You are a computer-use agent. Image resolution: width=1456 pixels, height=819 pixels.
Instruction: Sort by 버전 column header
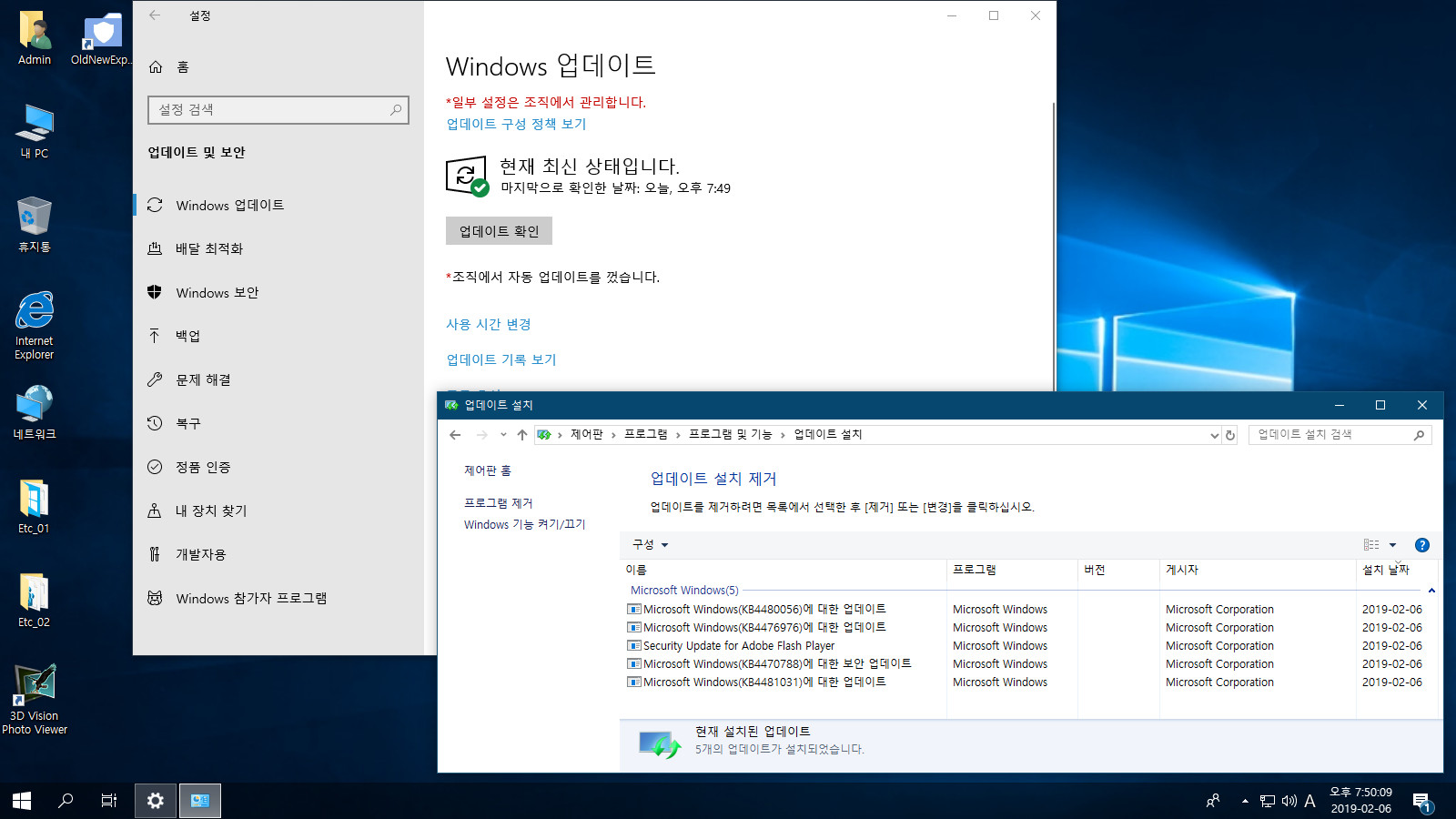[x=1119, y=570]
